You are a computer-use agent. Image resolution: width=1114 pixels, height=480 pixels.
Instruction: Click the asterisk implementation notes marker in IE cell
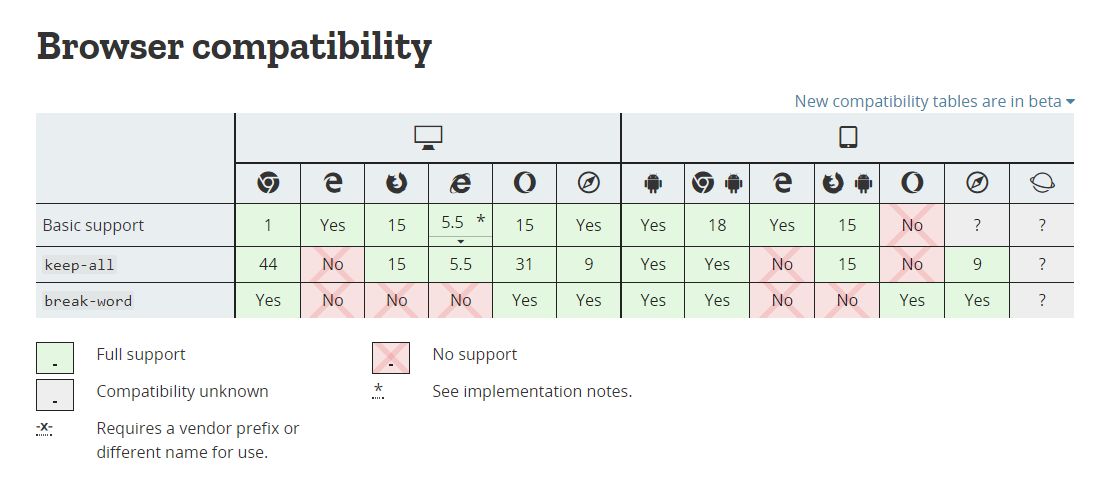coord(481,219)
